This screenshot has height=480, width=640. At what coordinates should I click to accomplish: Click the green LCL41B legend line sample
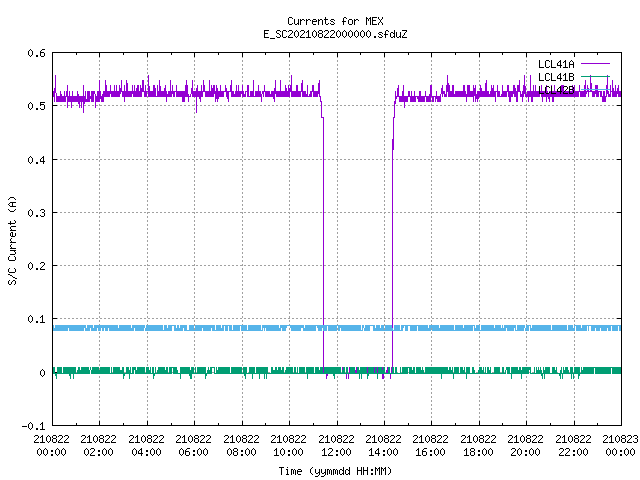(595, 76)
